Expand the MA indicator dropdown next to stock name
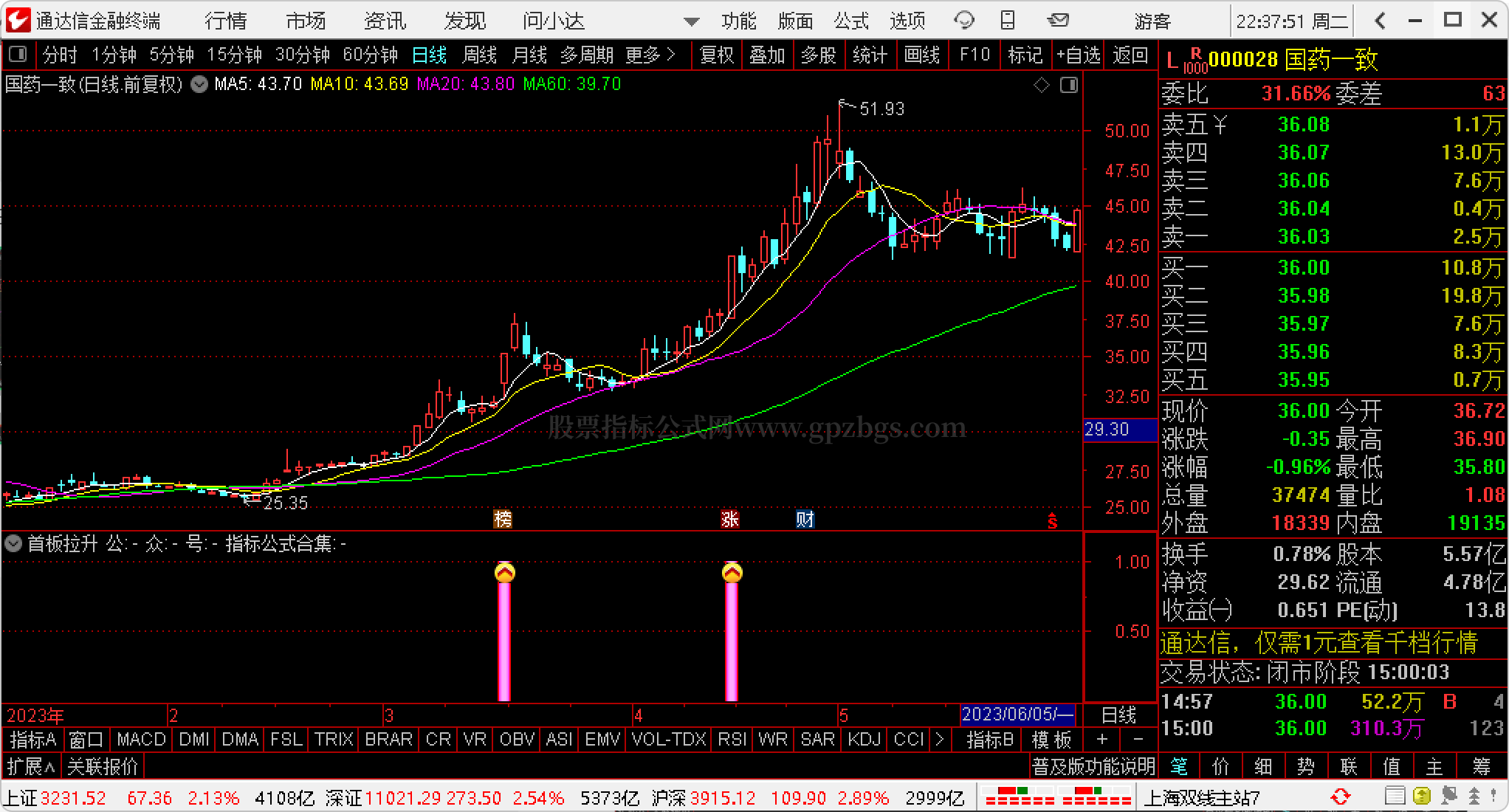 click(199, 84)
